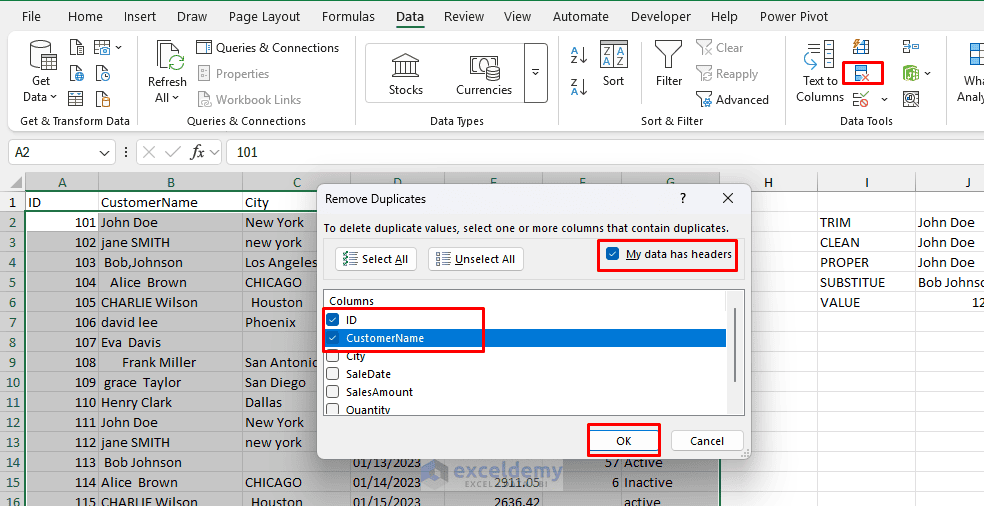Expand the Data Model dropdown arrow
The image size is (984, 506).
tap(928, 73)
